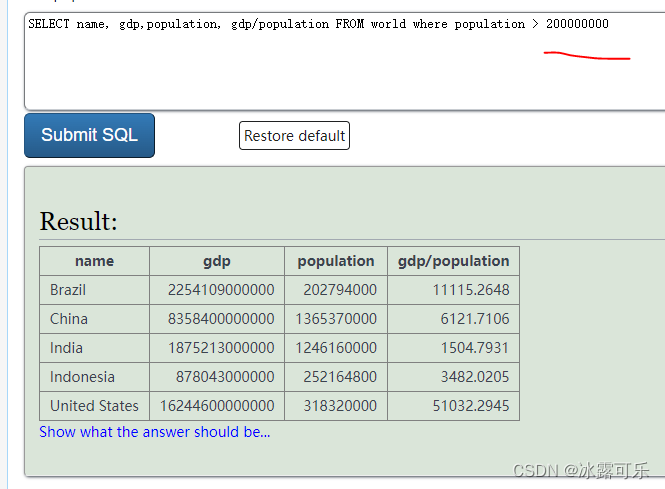
Task: Select the 'population' column header
Action: click(336, 261)
